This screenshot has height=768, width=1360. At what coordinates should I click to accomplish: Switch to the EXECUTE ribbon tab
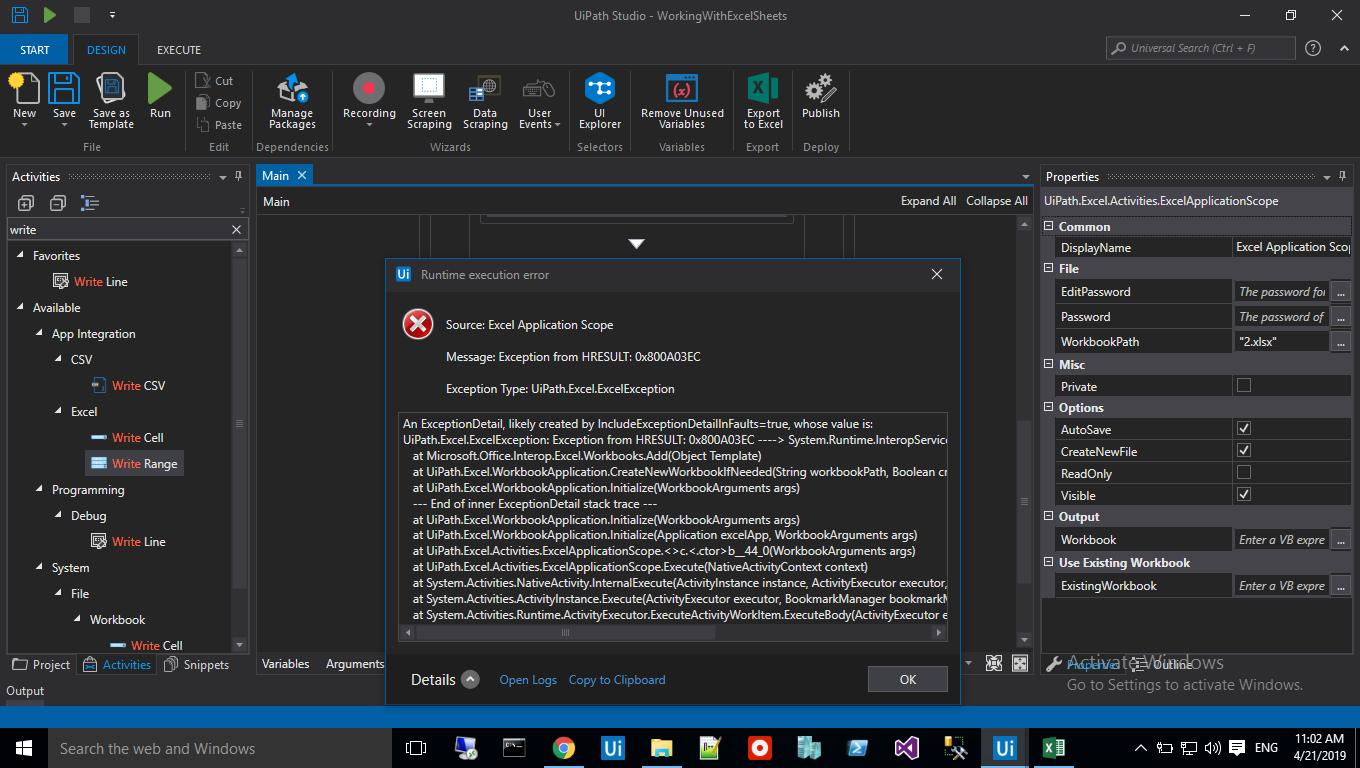[x=179, y=50]
